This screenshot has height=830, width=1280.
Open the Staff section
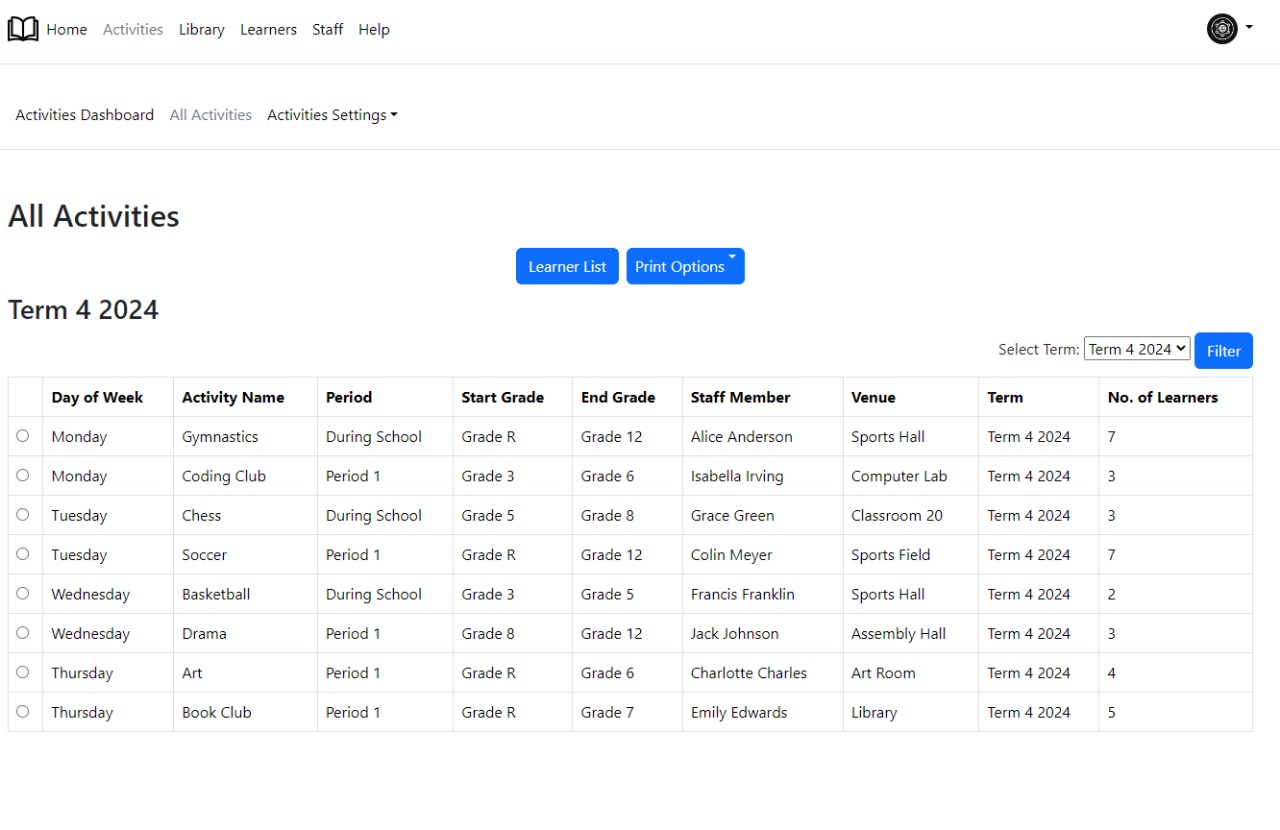pos(327,29)
